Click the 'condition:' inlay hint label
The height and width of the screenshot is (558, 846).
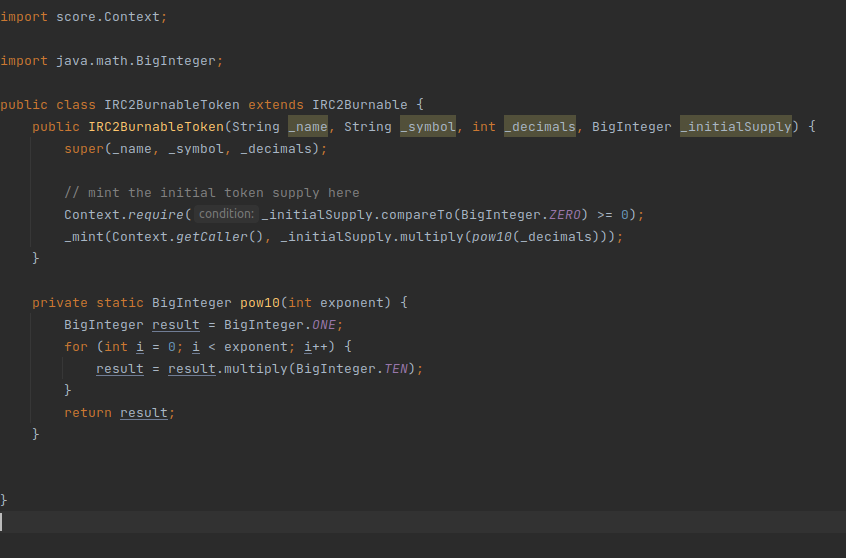(x=227, y=214)
